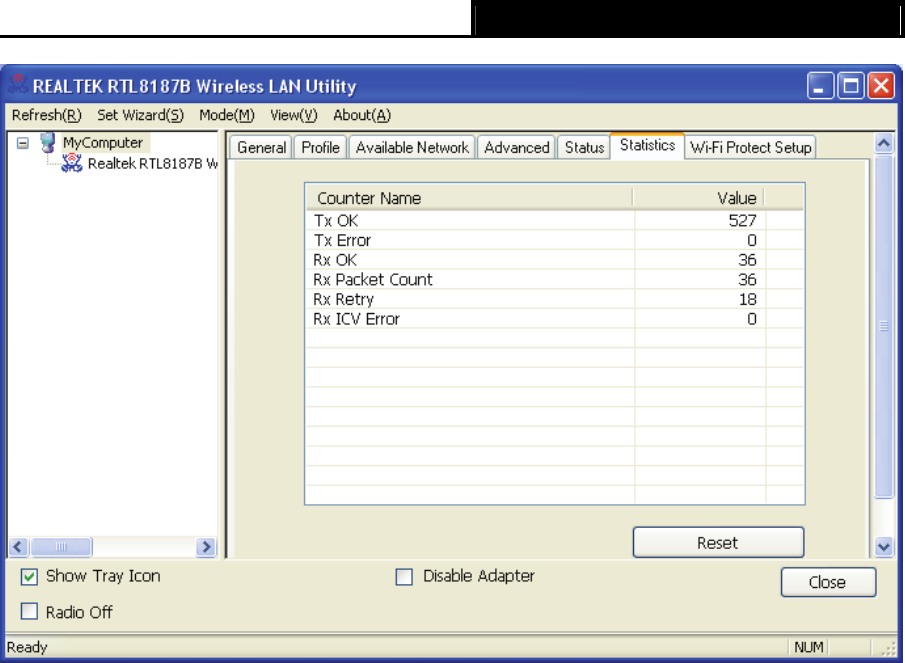This screenshot has height=663, width=905.
Task: Click vertical scrollbar up arrow
Action: pyautogui.click(x=884, y=143)
